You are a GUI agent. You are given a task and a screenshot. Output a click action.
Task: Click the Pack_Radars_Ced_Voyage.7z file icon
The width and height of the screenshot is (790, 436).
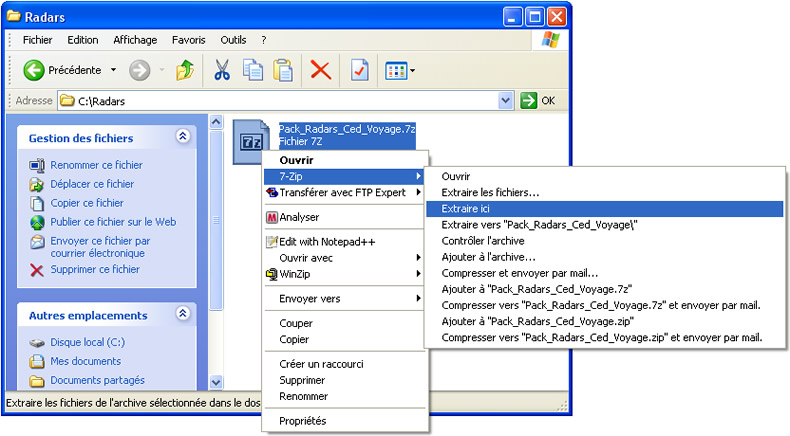(250, 140)
